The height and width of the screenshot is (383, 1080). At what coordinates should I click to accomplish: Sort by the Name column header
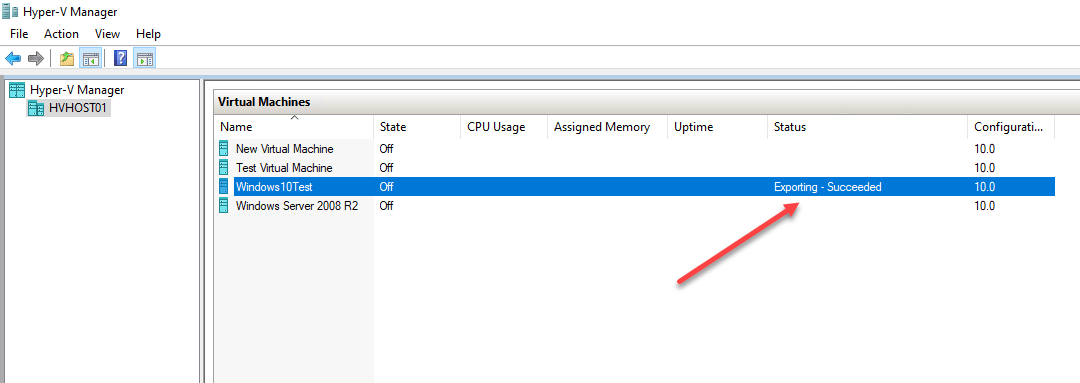pyautogui.click(x=294, y=127)
